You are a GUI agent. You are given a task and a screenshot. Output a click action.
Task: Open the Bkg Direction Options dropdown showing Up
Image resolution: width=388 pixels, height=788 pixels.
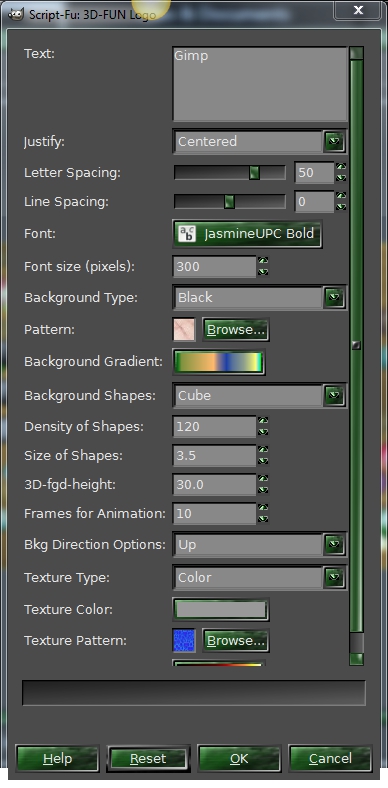(x=259, y=544)
